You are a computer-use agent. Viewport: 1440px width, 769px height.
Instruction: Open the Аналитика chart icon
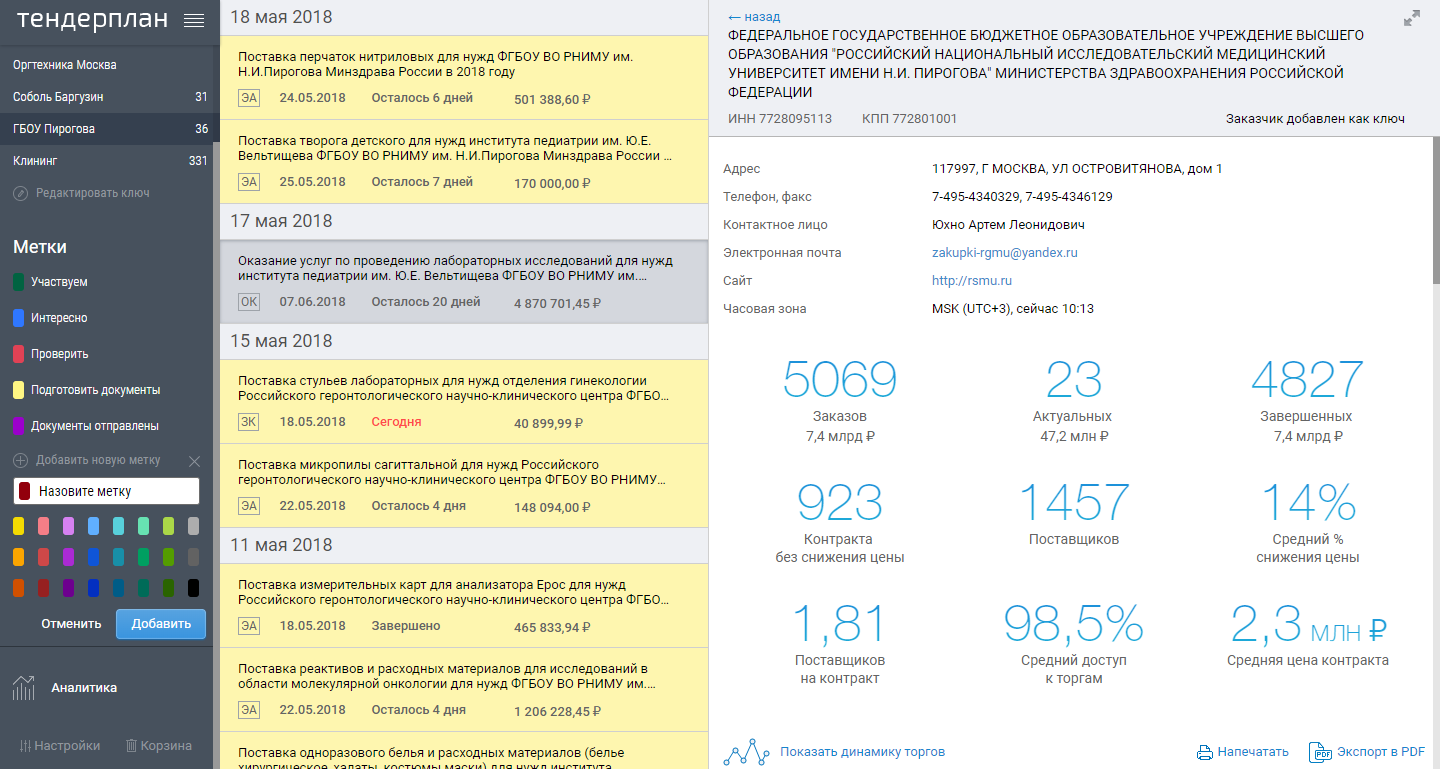24,688
